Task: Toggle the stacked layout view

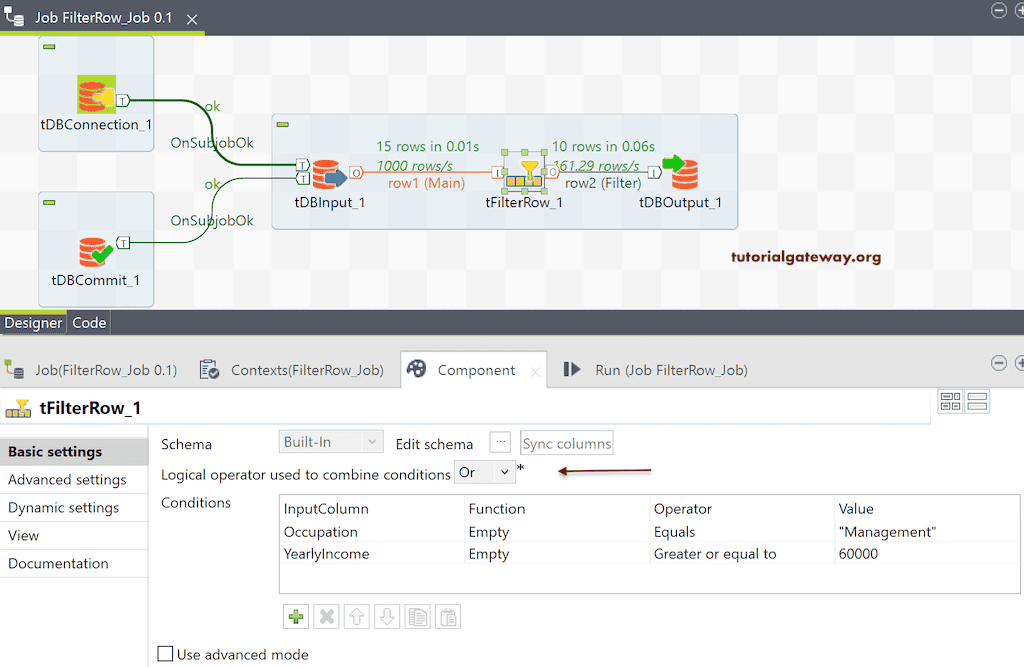Action: coord(976,400)
